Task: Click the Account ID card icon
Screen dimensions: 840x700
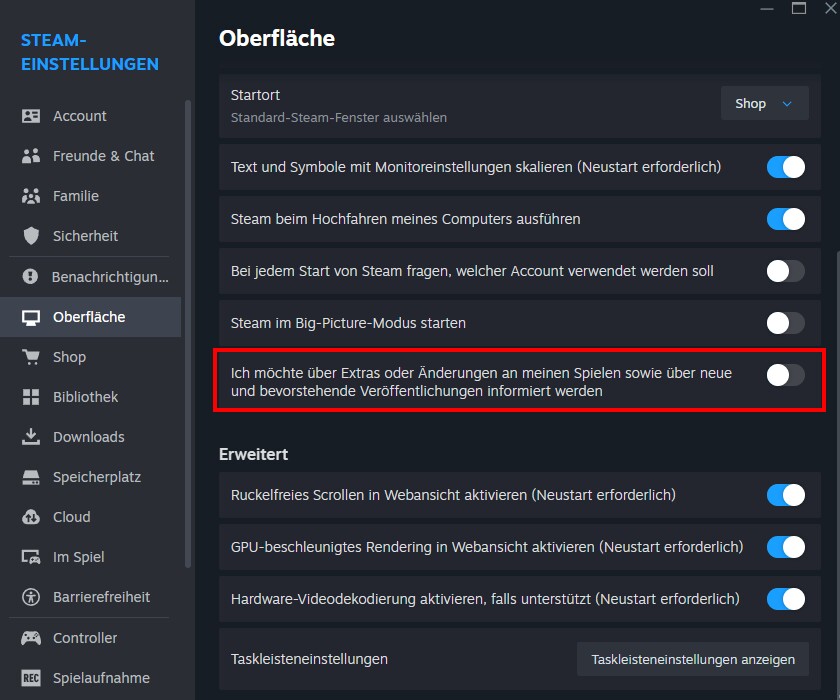Action: [31, 116]
